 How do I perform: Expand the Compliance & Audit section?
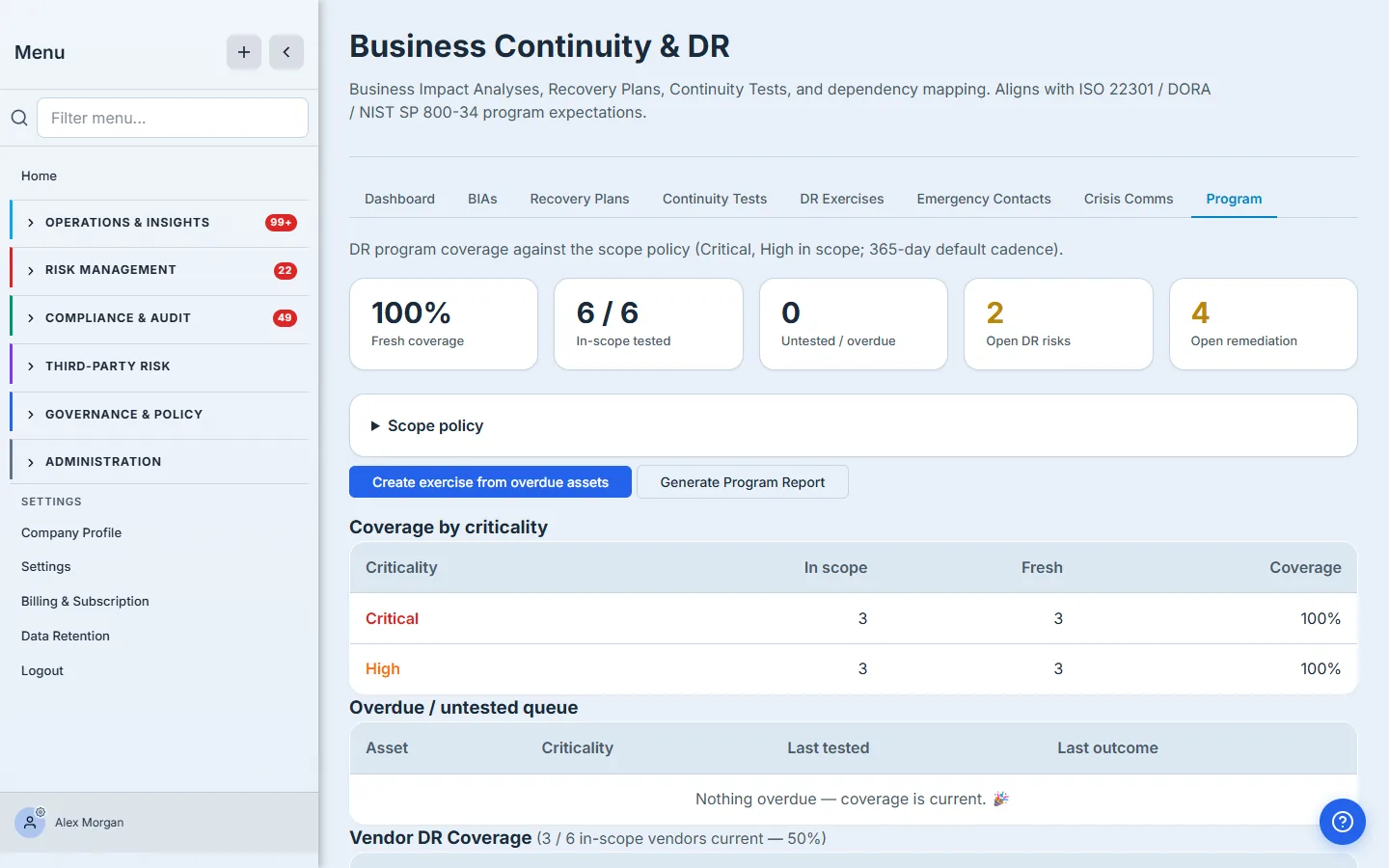click(160, 318)
